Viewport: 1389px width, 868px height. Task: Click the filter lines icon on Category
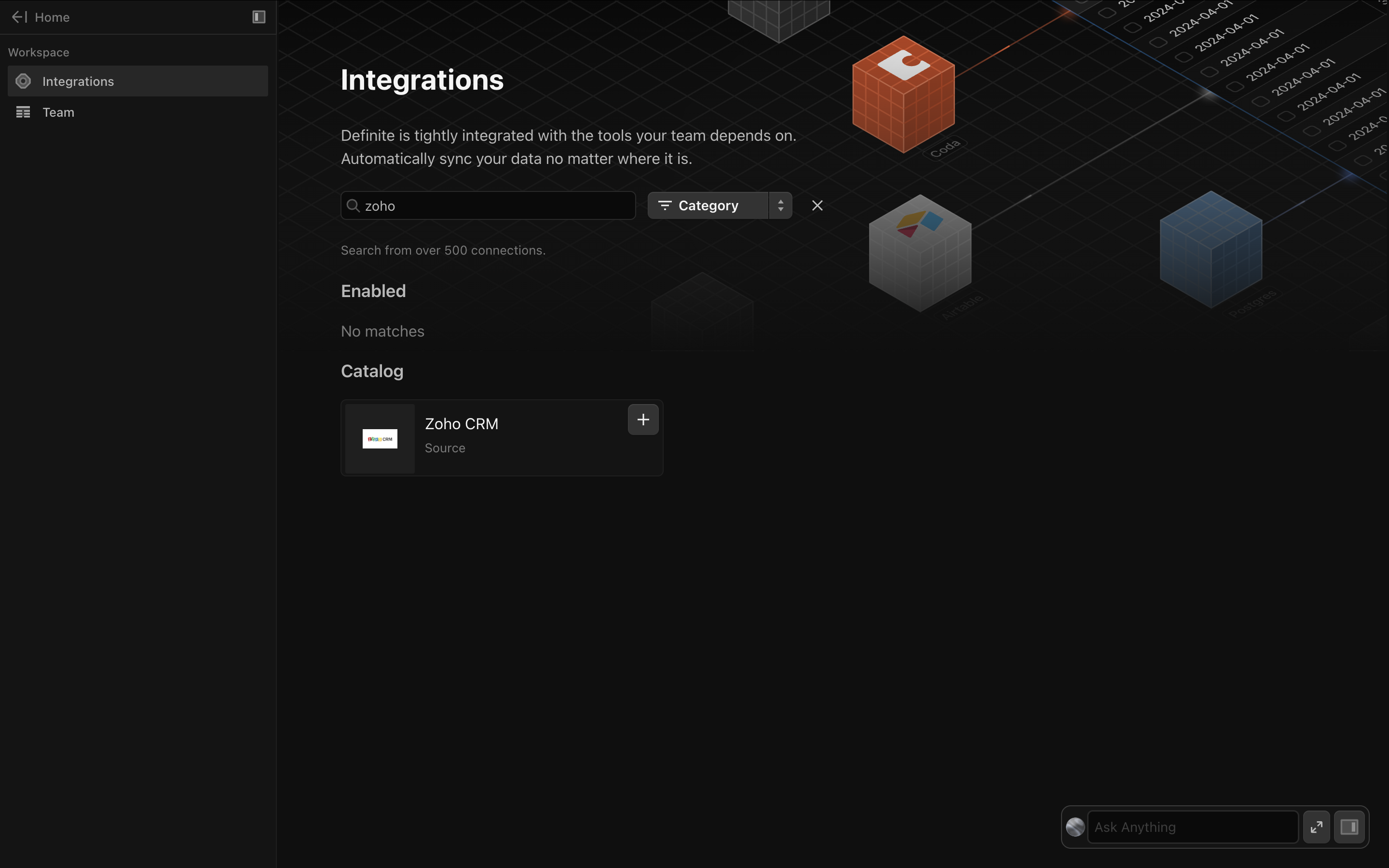665,205
